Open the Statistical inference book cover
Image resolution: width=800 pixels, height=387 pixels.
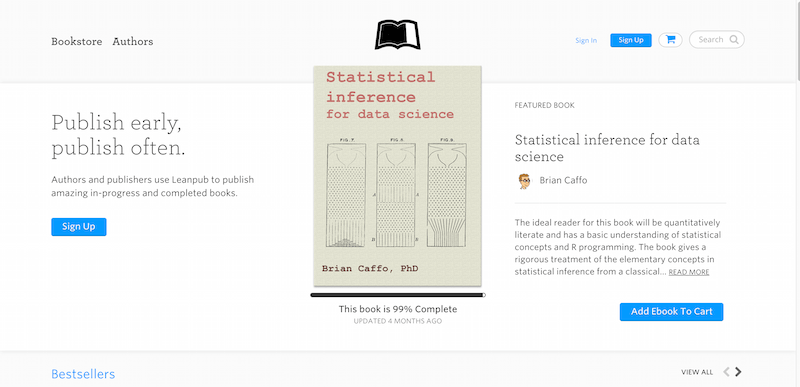pos(397,176)
